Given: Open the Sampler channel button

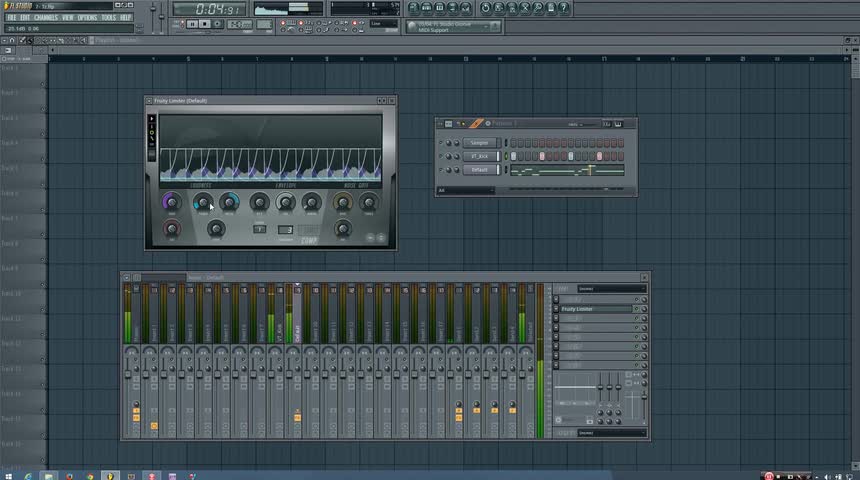Looking at the screenshot, I should pyautogui.click(x=480, y=143).
